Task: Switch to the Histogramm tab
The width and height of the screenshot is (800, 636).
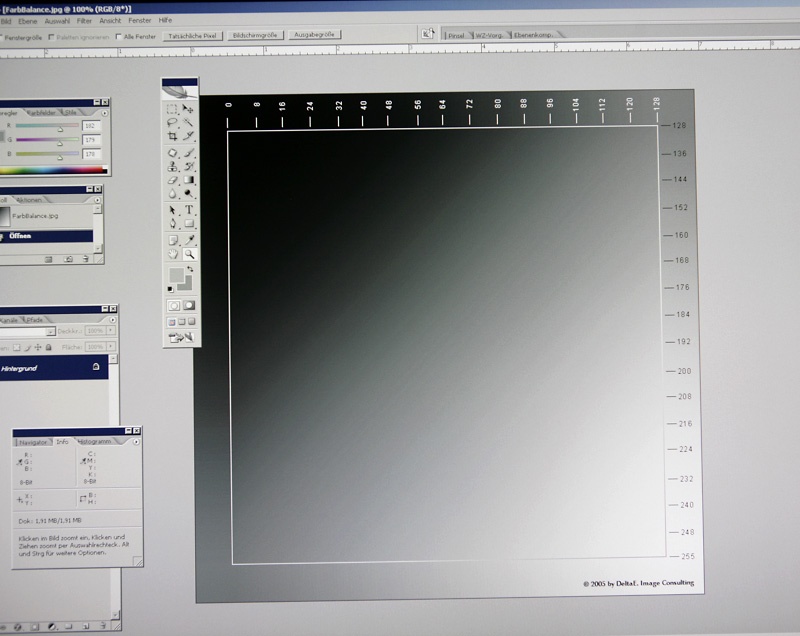Action: click(94, 441)
